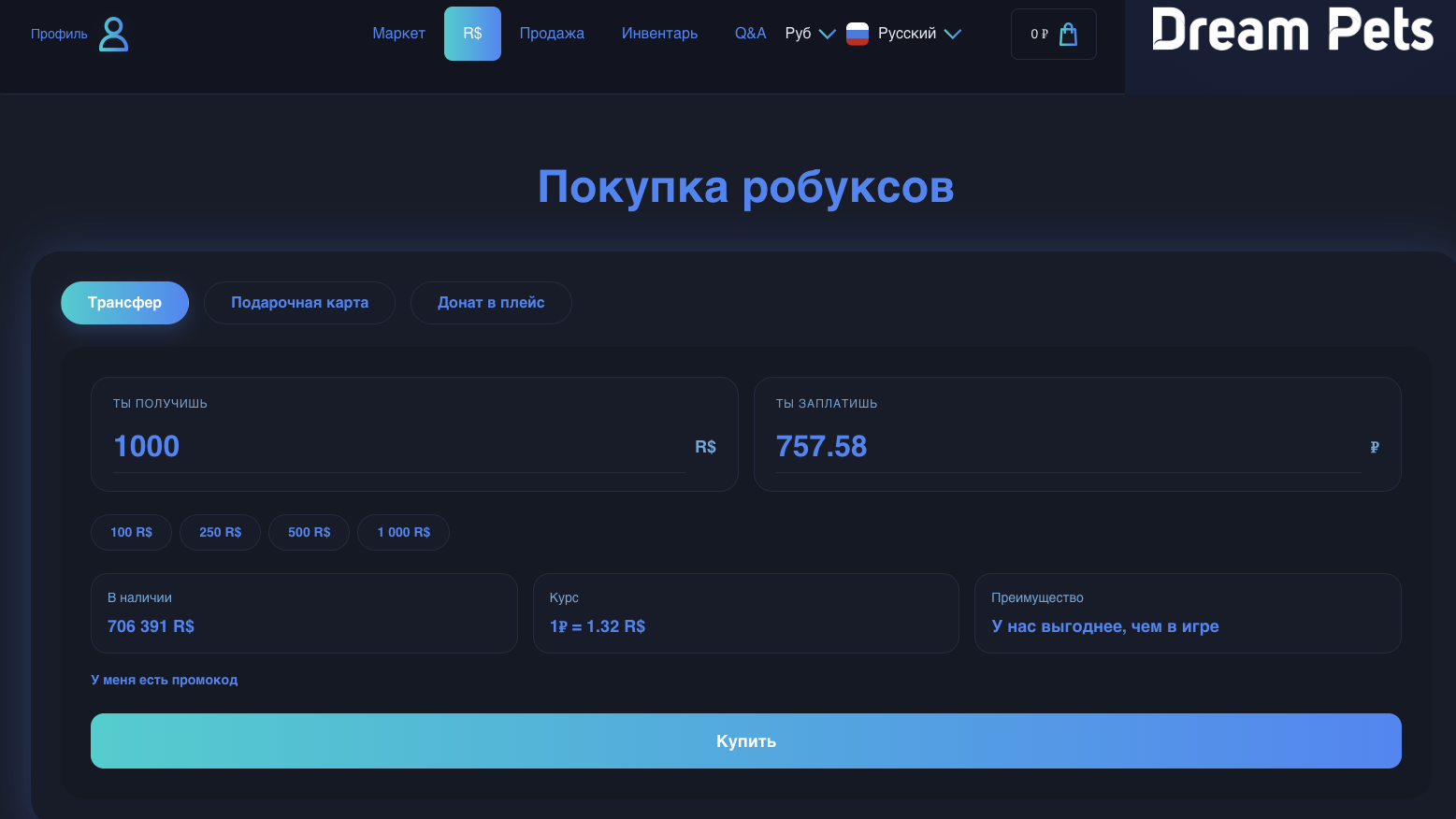Click the 0 ₽ cart balance

coord(1039,34)
